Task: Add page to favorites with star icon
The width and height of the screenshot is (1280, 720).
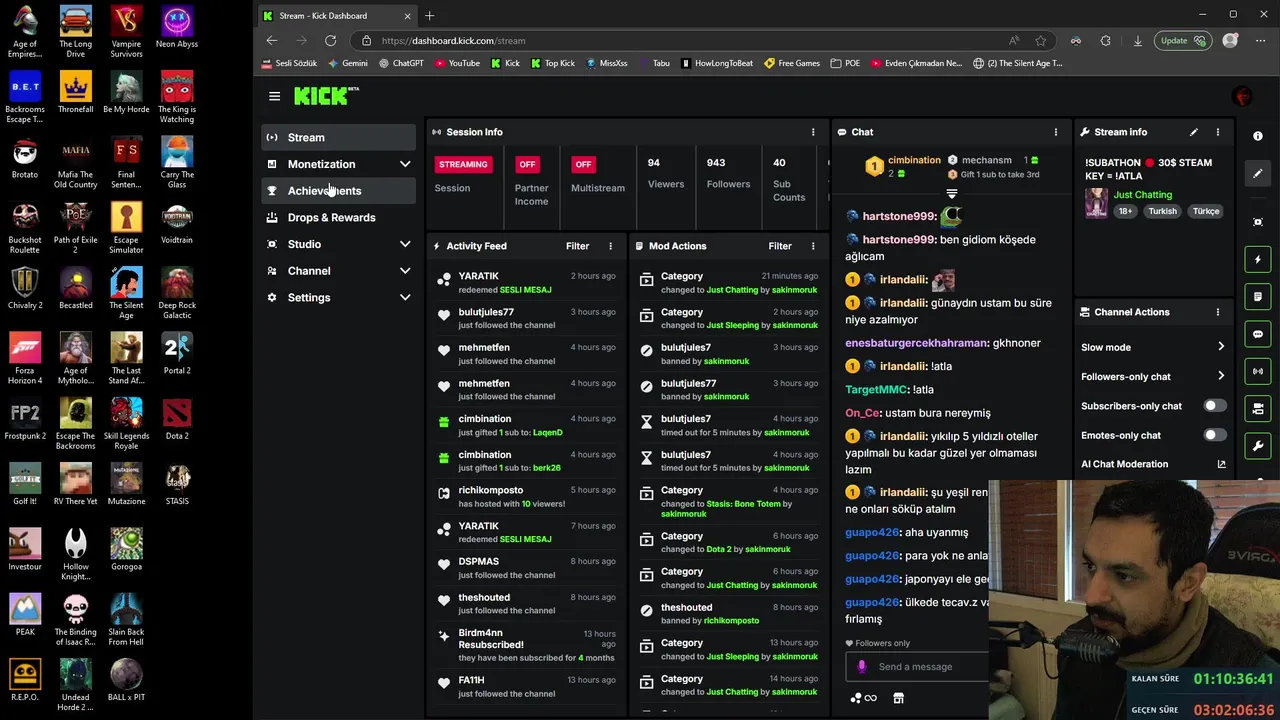Action: click(1041, 41)
